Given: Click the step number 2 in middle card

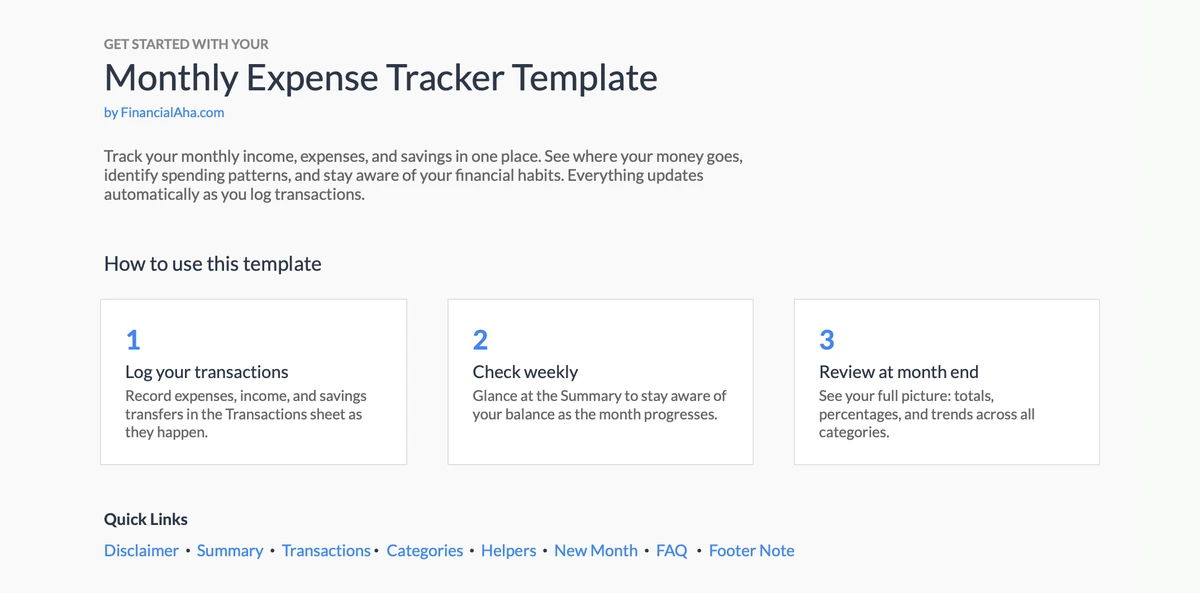Looking at the screenshot, I should point(480,340).
